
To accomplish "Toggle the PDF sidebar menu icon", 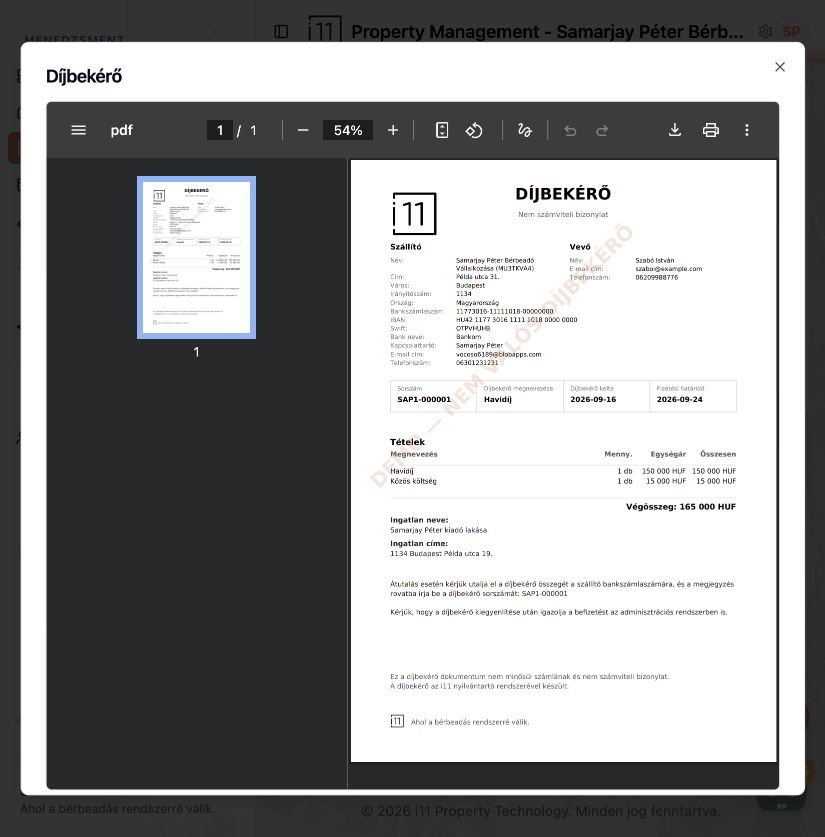I will 78,130.
